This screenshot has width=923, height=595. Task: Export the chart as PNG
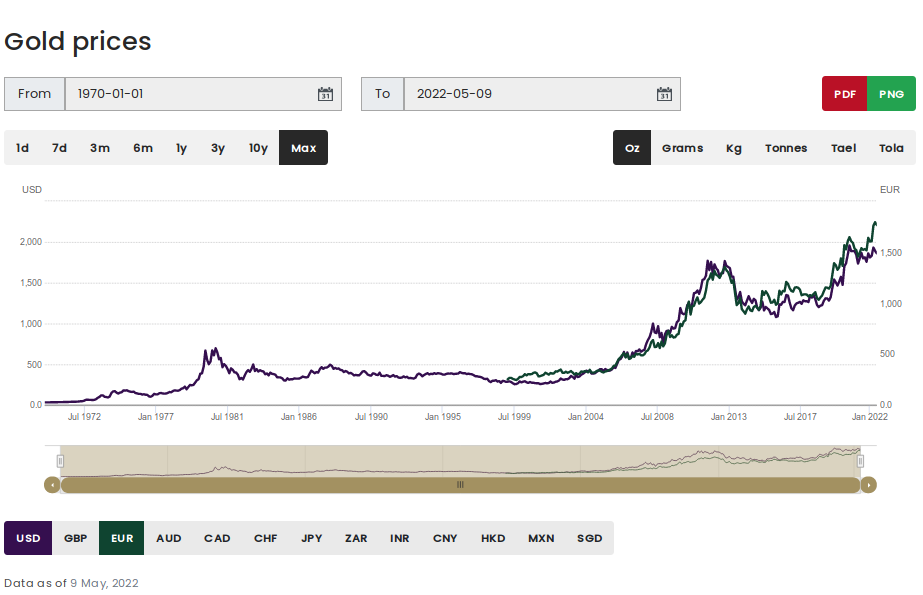pyautogui.click(x=891, y=94)
